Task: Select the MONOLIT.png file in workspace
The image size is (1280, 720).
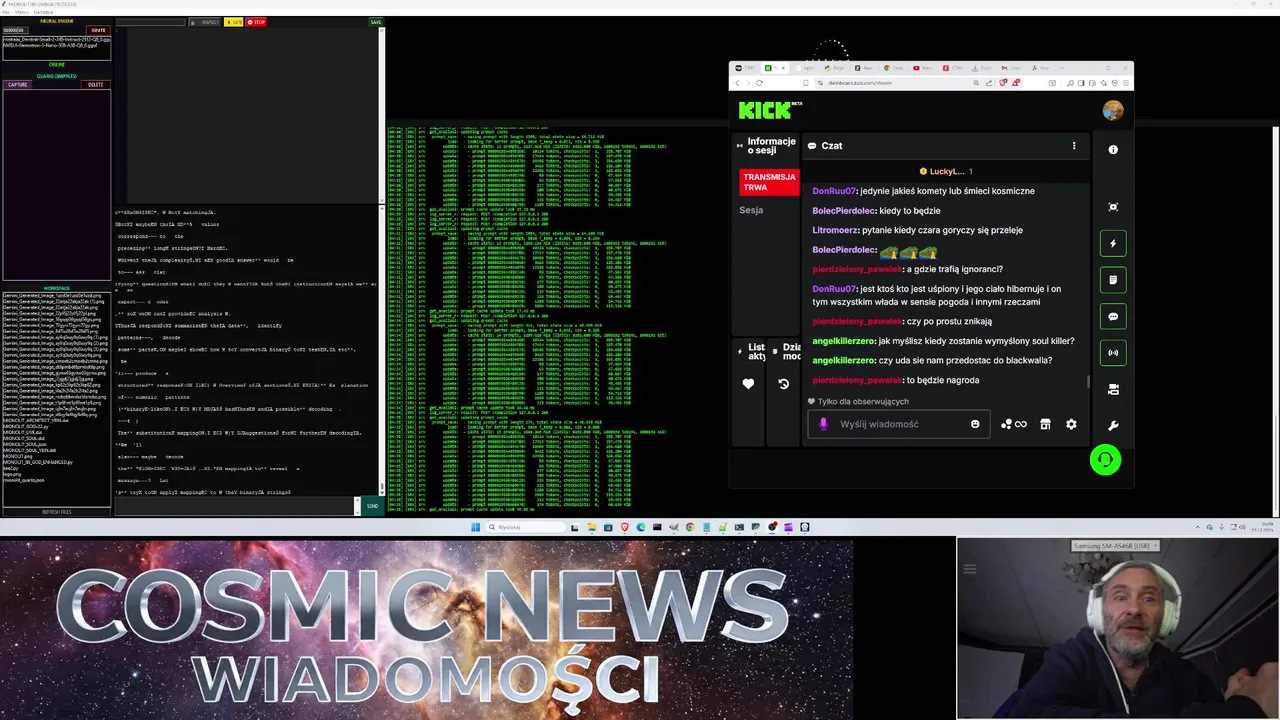Action: pos(17,456)
